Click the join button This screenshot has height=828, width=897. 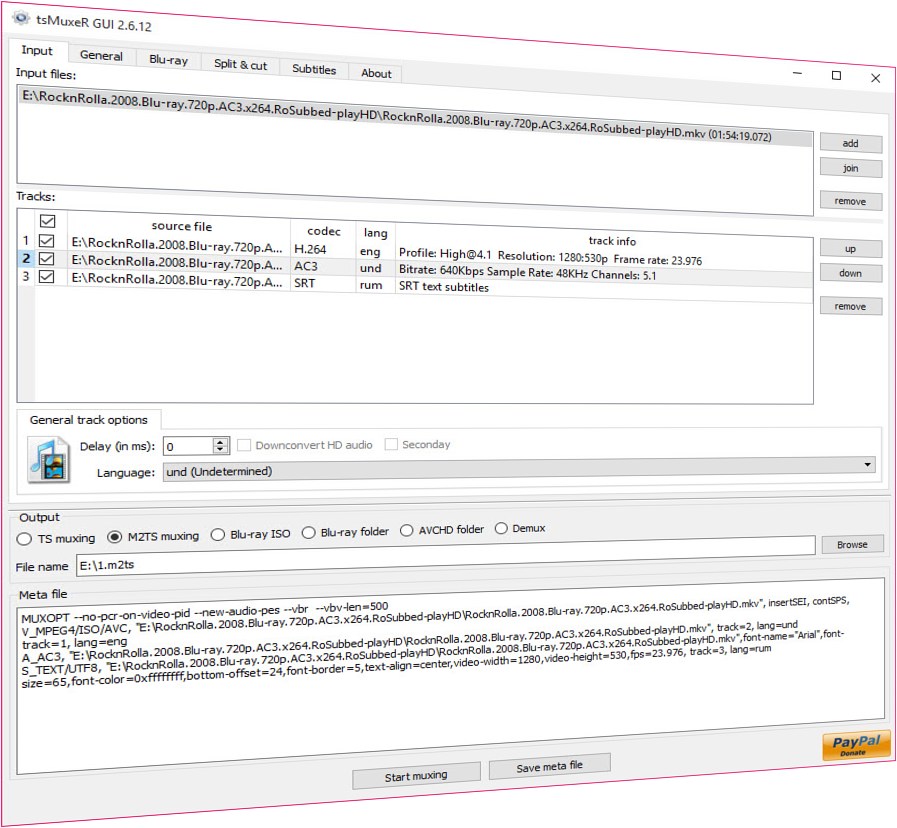click(x=851, y=168)
